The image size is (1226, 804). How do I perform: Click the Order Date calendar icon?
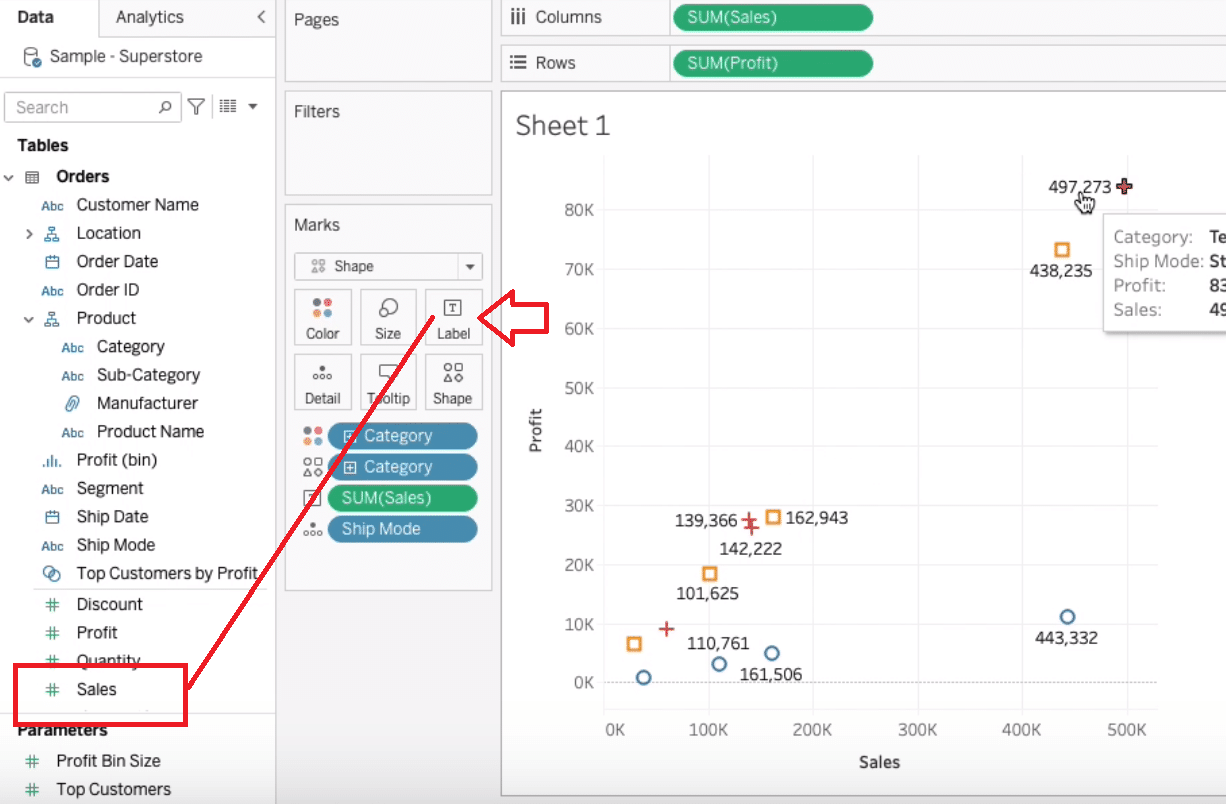pos(52,262)
